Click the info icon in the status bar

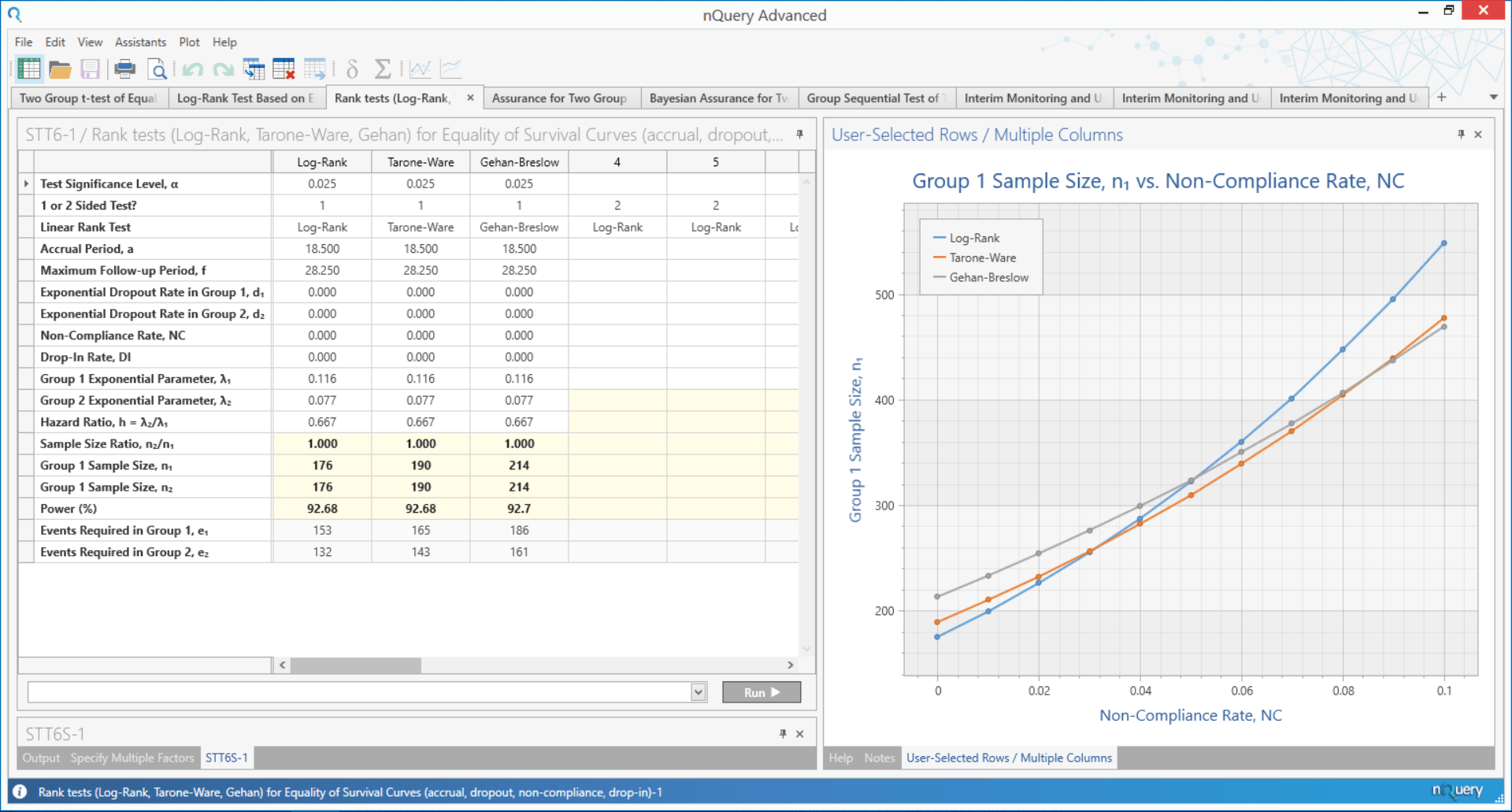pyautogui.click(x=20, y=792)
